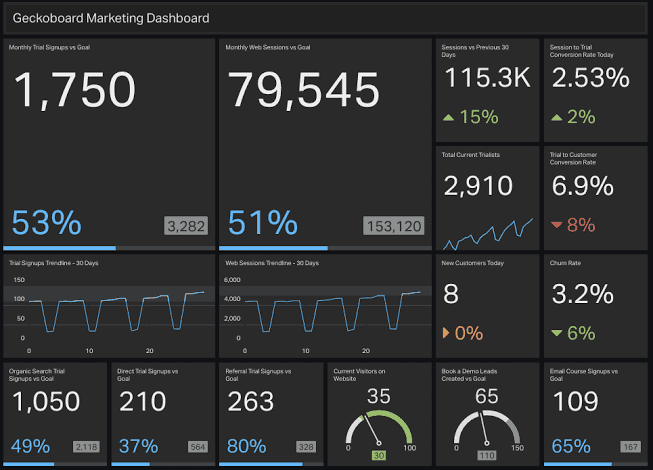Click the 49% organic search goal percentage
The image size is (653, 470).
(30, 446)
